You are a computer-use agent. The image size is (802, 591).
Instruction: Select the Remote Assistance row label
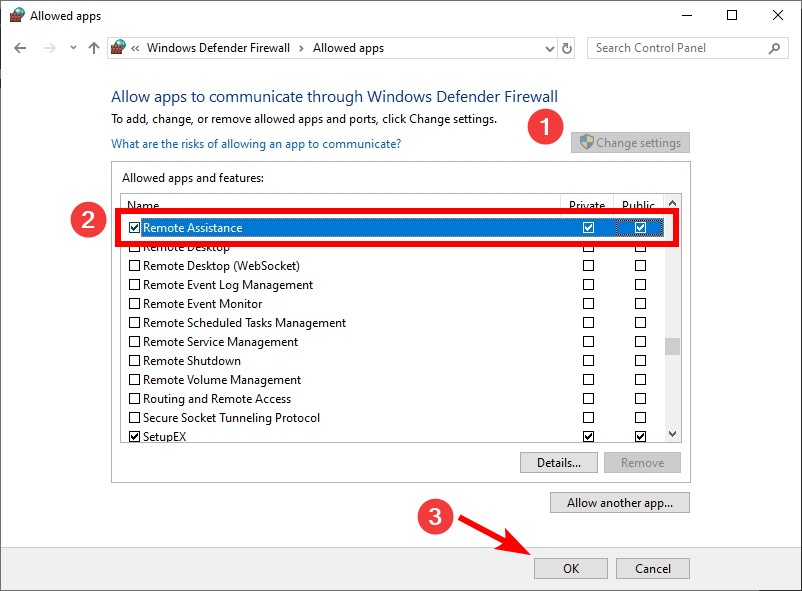[192, 228]
